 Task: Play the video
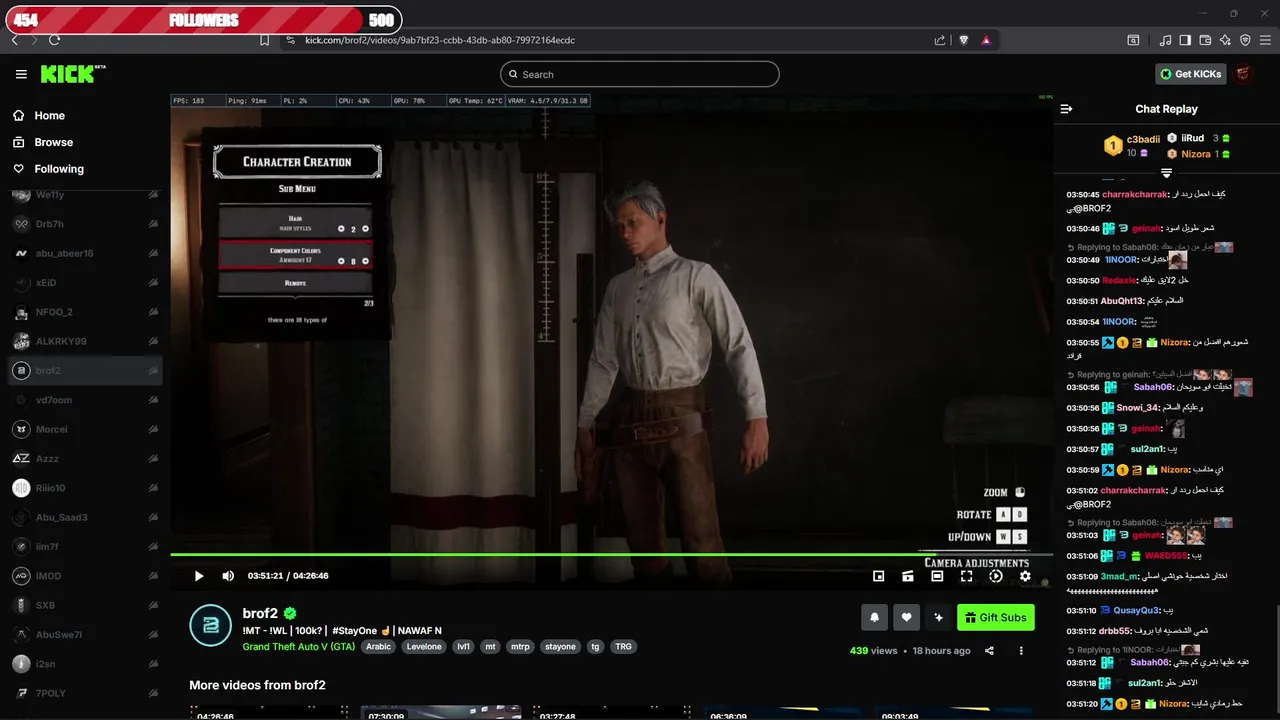pos(198,576)
